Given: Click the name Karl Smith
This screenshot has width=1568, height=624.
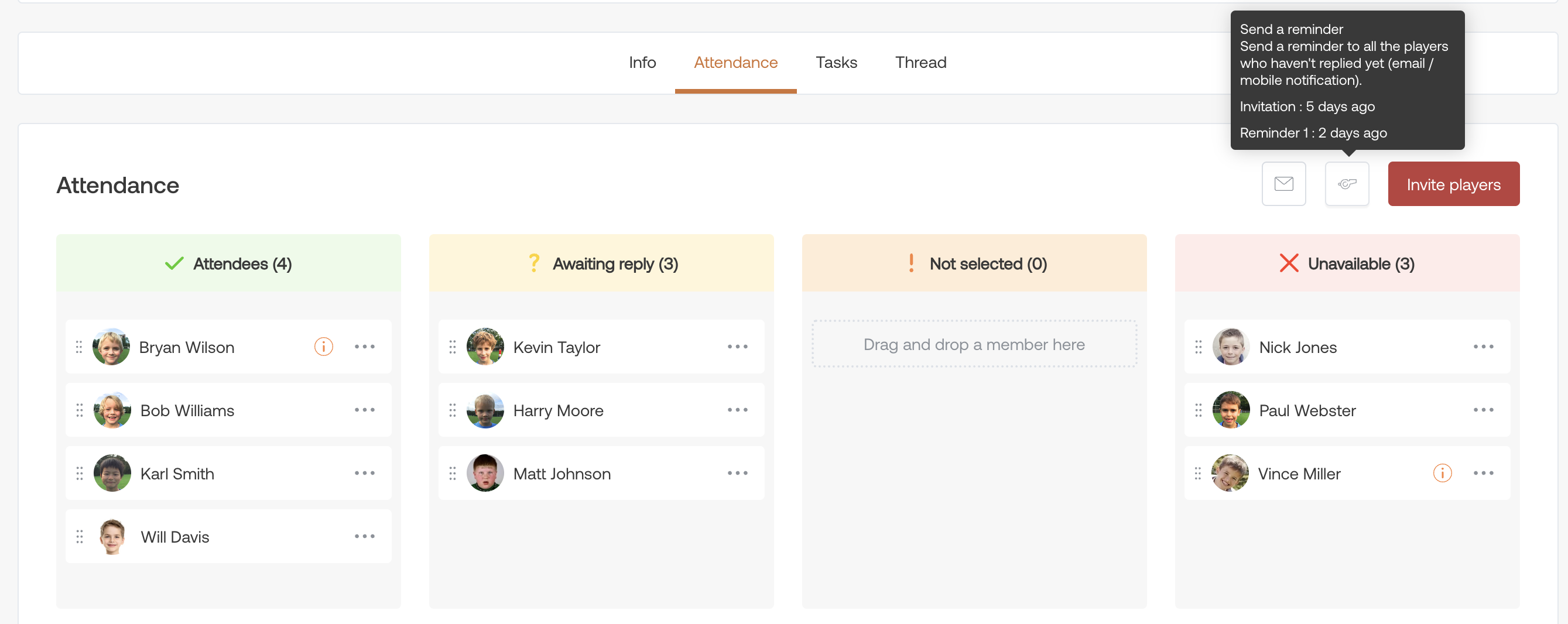Looking at the screenshot, I should (x=177, y=474).
